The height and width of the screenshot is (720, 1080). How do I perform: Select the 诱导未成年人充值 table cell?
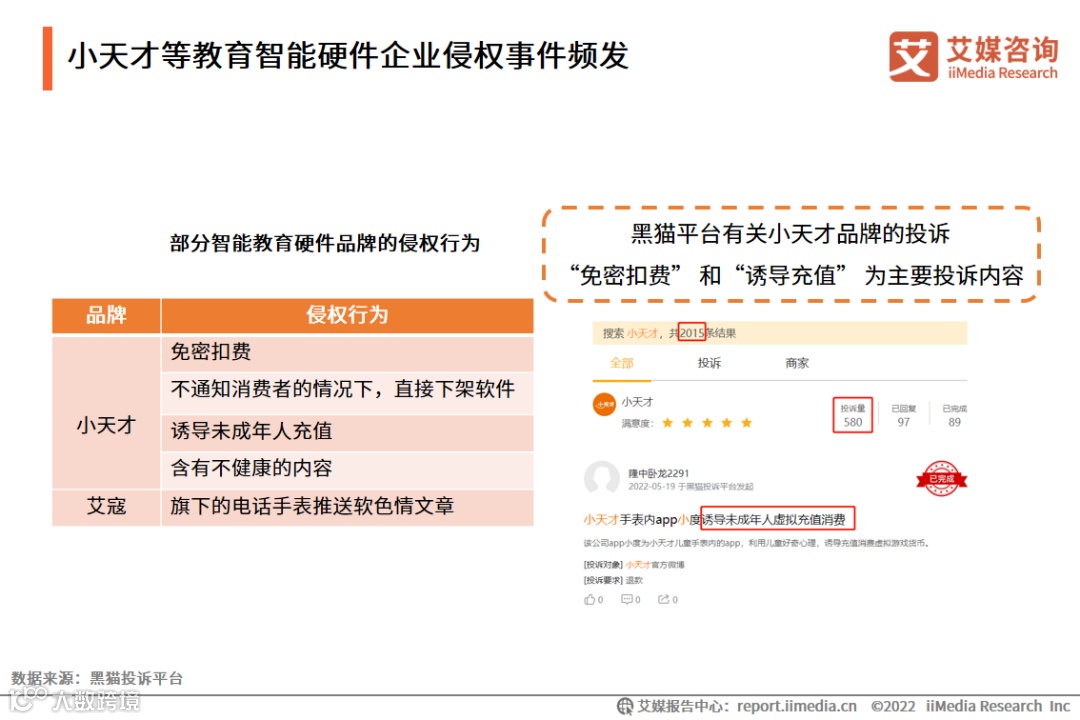coord(347,432)
